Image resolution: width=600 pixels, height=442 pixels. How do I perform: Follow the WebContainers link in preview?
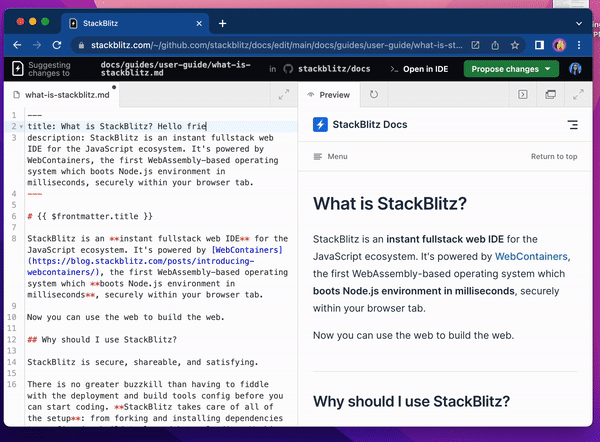[529, 256]
